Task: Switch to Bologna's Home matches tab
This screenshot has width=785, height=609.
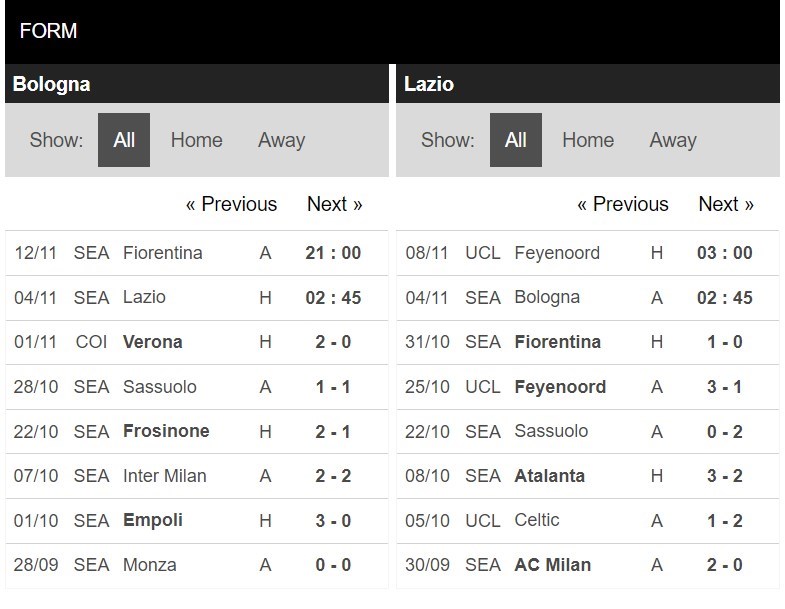Action: tap(196, 140)
